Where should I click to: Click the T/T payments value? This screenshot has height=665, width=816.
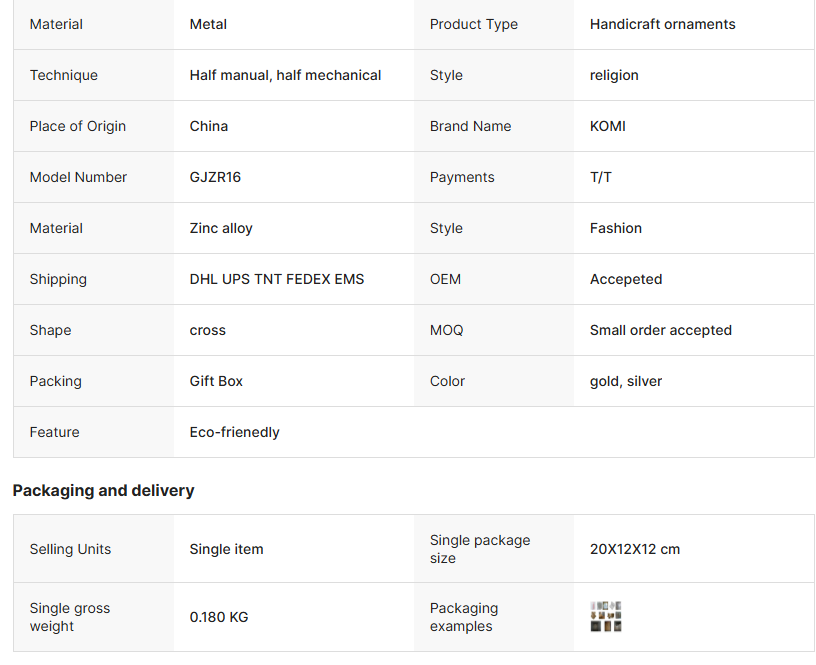(x=601, y=177)
